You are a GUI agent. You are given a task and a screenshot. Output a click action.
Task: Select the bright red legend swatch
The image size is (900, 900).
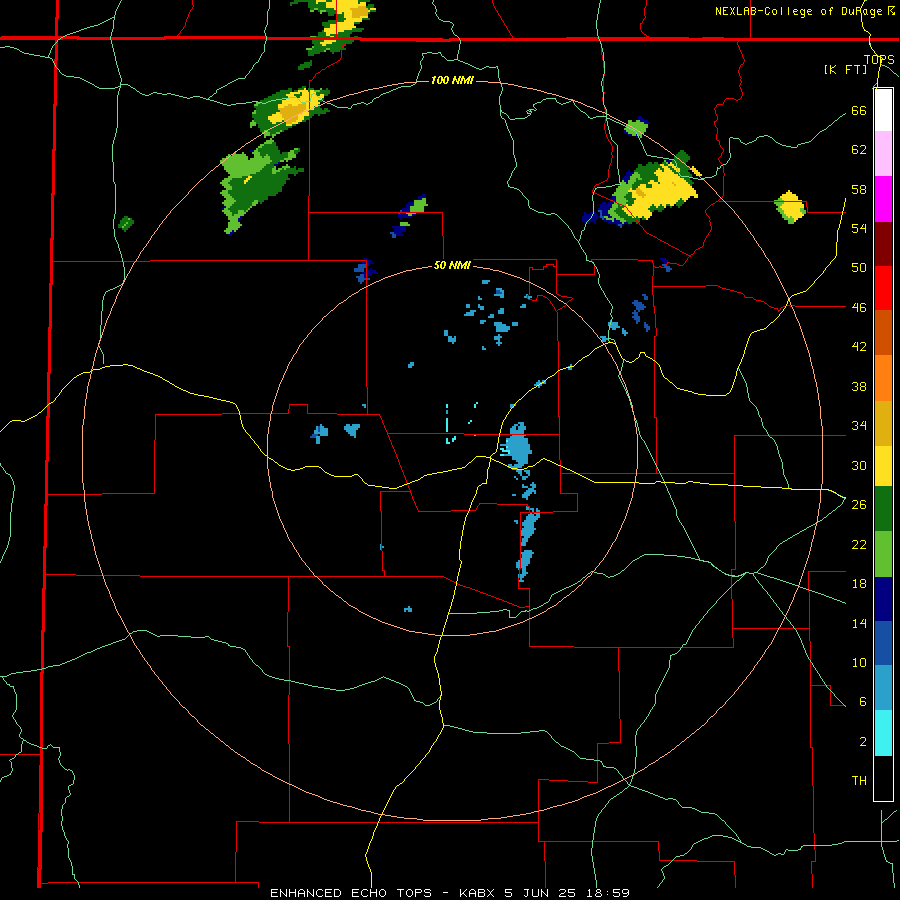(x=883, y=288)
